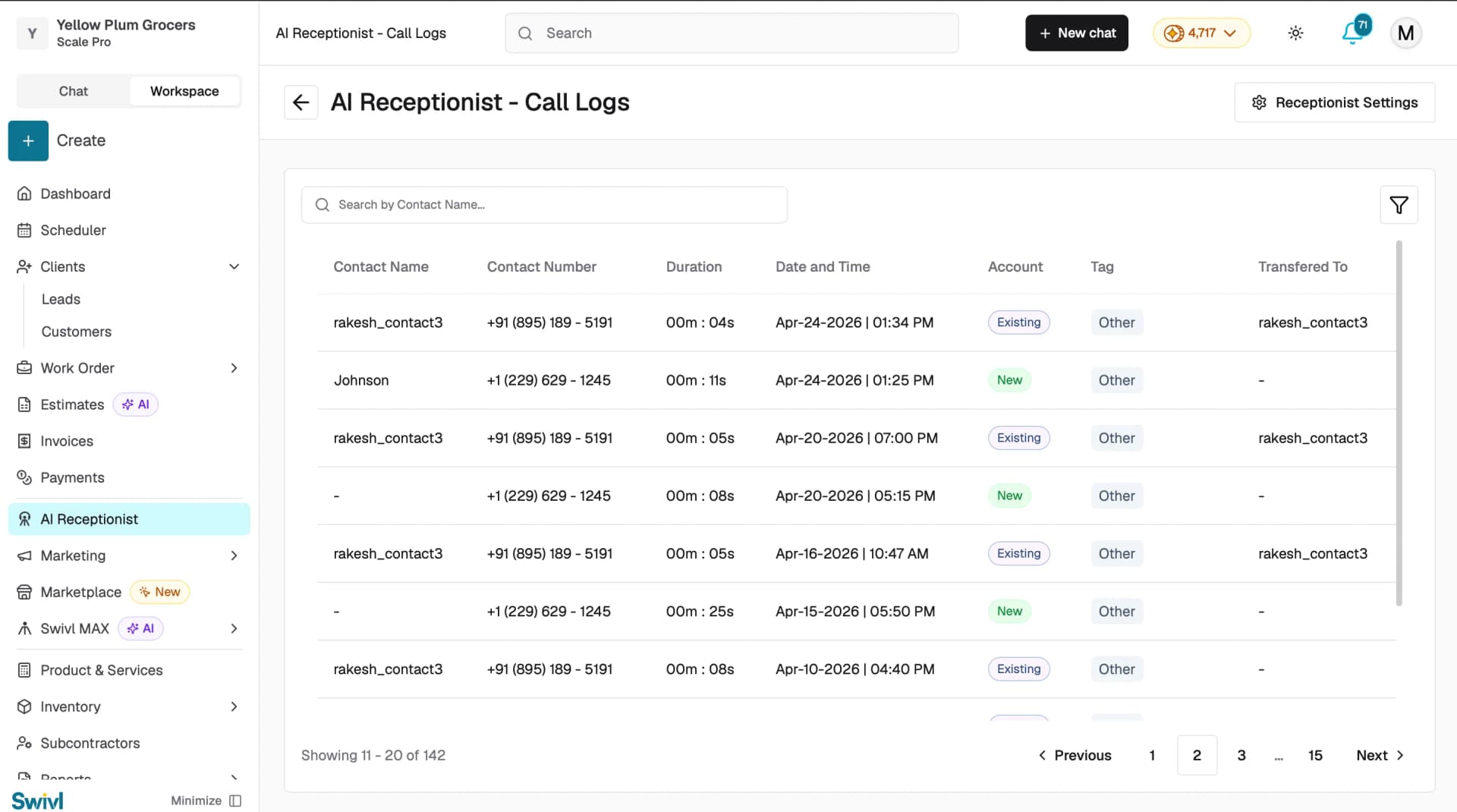The height and width of the screenshot is (812, 1457).
Task: Click Swivl MAX icon in sidebar
Action: pos(24,628)
